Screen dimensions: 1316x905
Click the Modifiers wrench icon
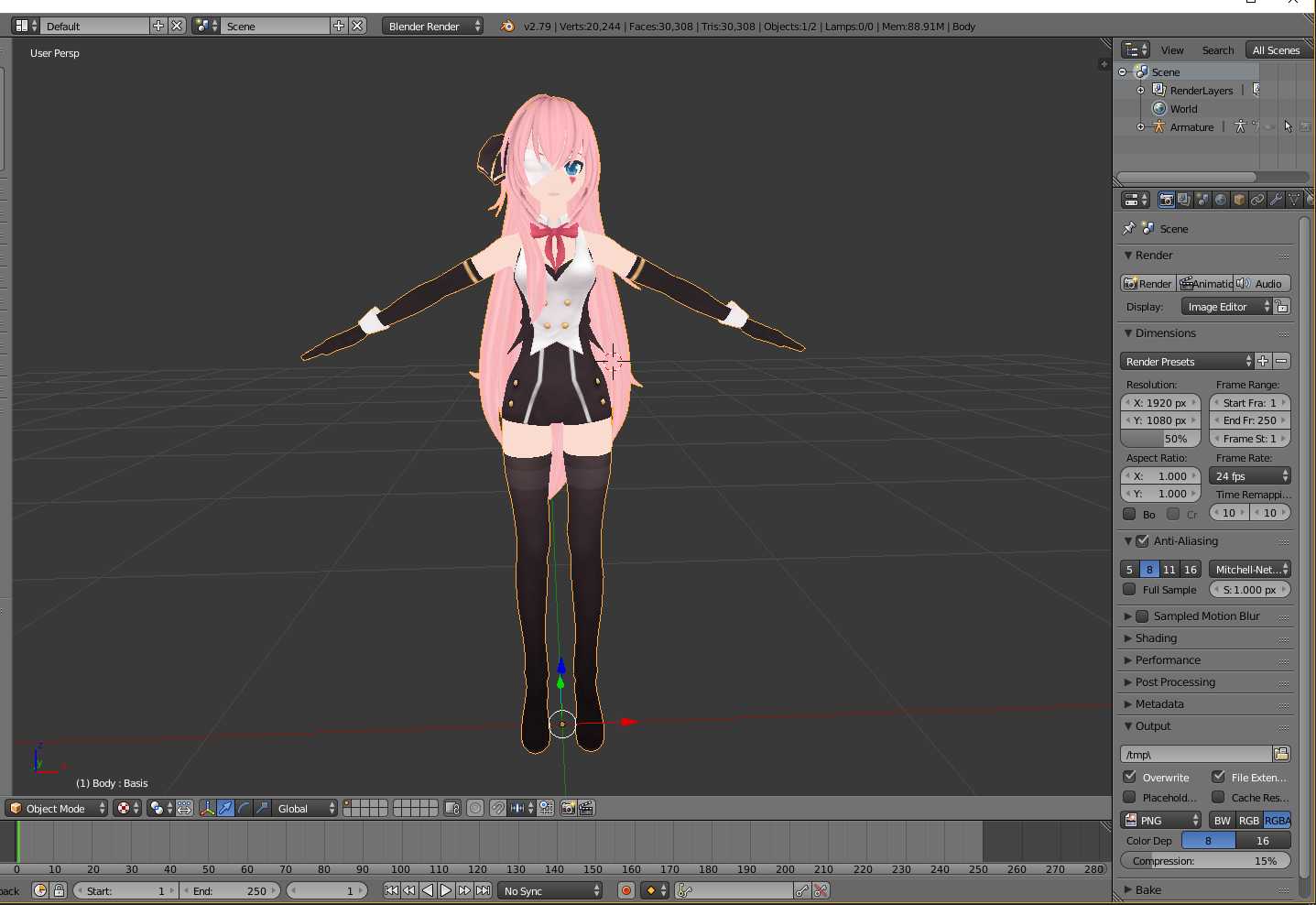[1276, 200]
